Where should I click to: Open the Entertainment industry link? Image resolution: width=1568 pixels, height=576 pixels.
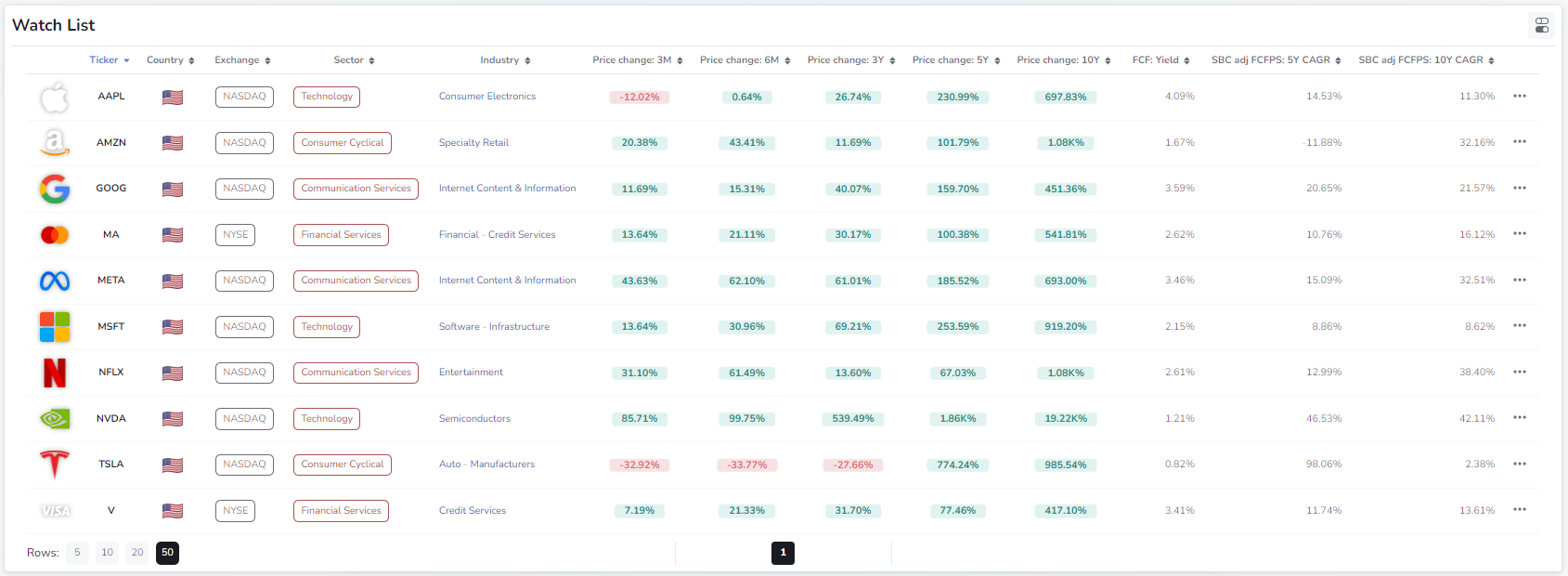coord(471,373)
